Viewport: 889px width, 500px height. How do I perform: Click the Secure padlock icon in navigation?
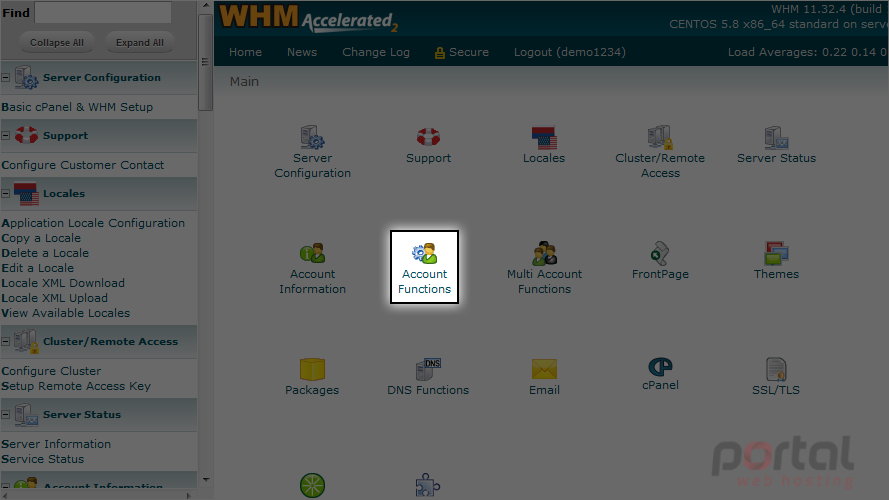(439, 53)
